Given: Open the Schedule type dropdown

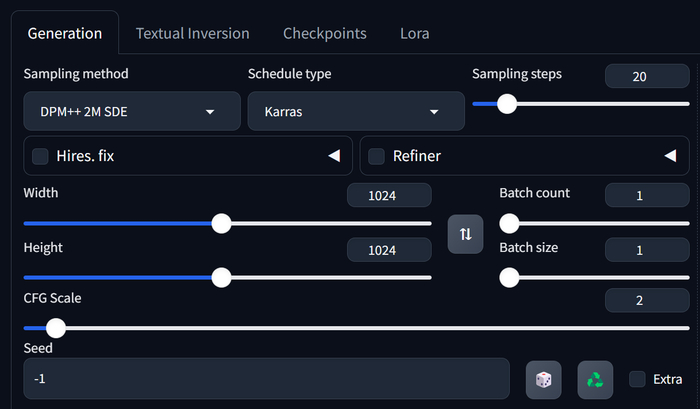Looking at the screenshot, I should point(356,111).
